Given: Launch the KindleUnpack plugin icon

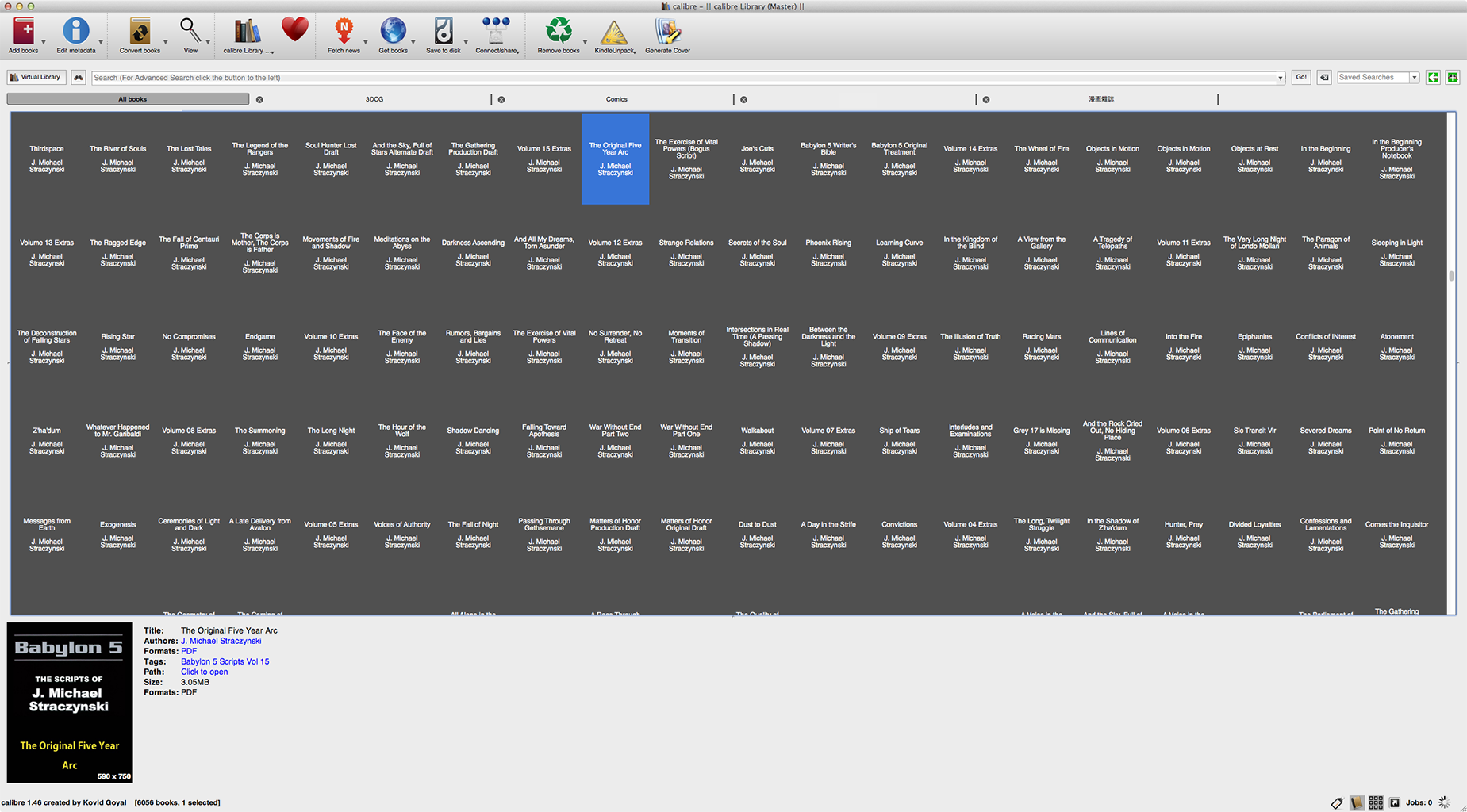Looking at the screenshot, I should point(613,33).
